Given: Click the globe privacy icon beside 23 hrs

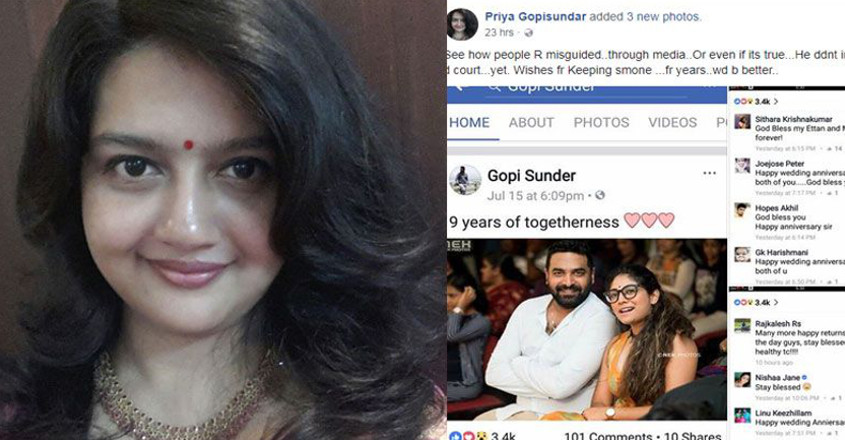Looking at the screenshot, I should (529, 33).
